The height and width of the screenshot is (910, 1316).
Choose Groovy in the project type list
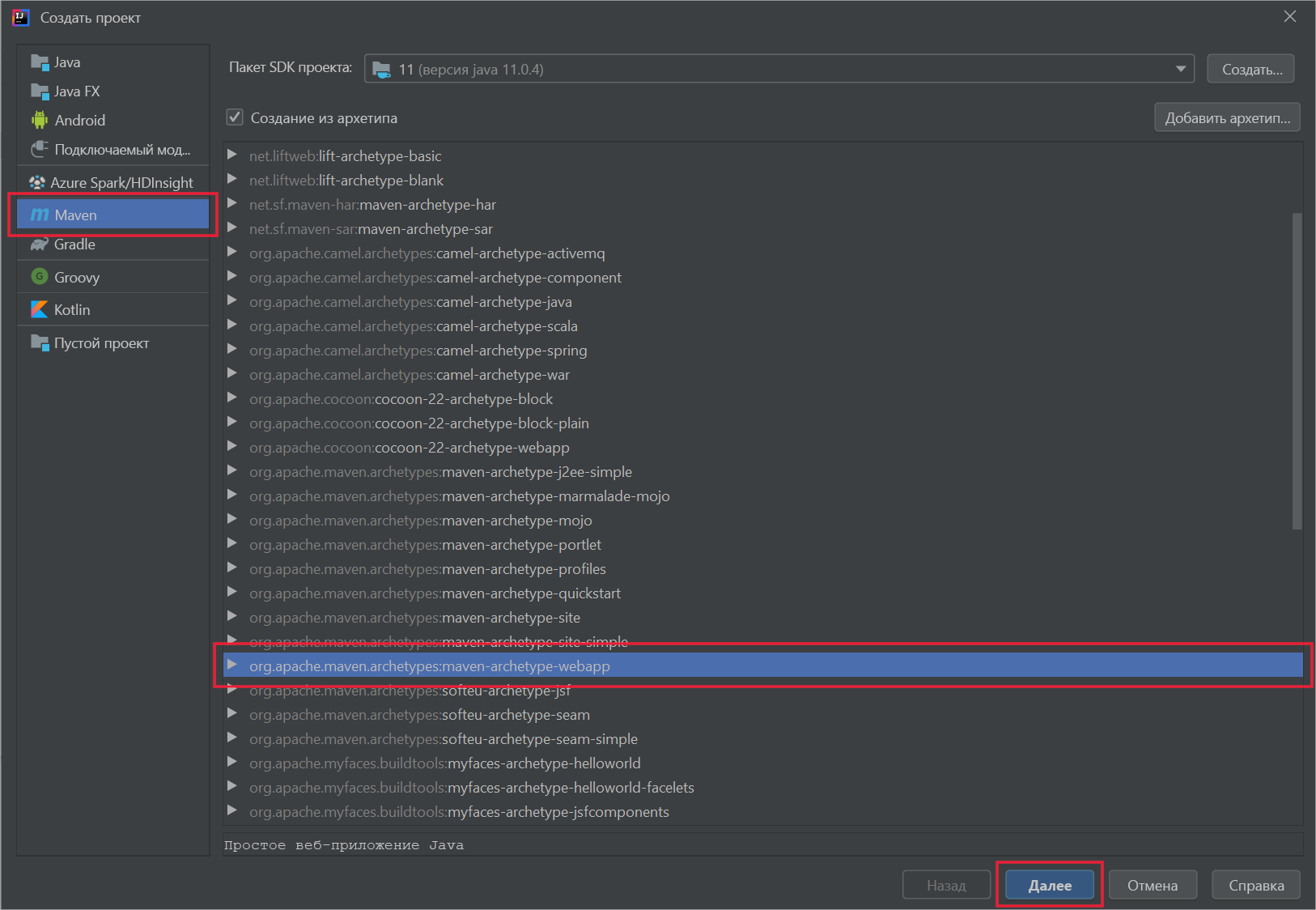[x=113, y=277]
